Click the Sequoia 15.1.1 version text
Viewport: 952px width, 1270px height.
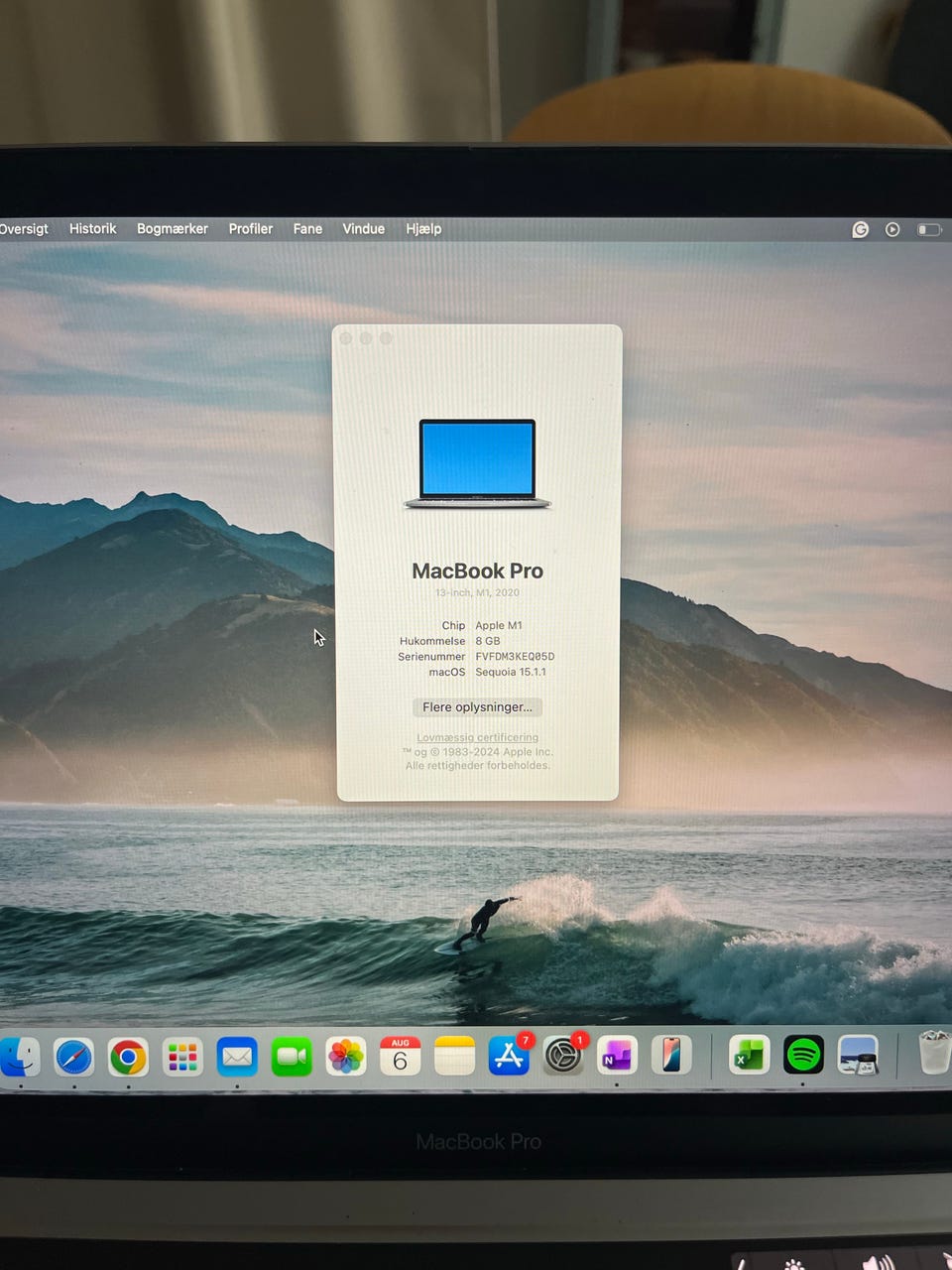pyautogui.click(x=511, y=673)
